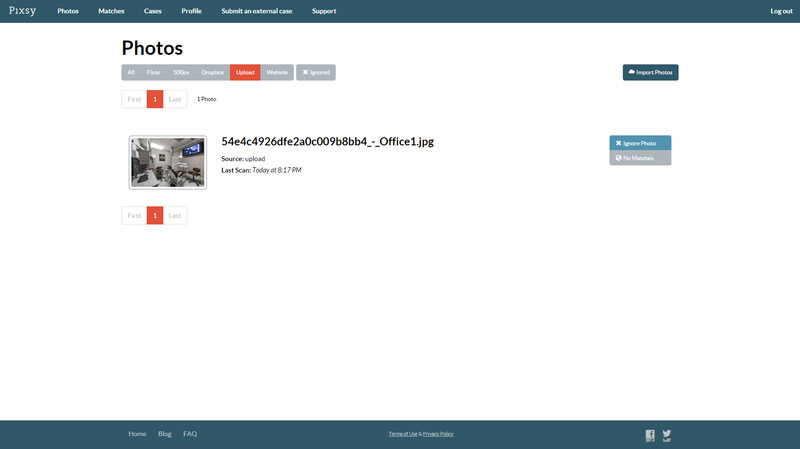The width and height of the screenshot is (800, 449).
Task: Select Submit an external case
Action: coord(257,11)
